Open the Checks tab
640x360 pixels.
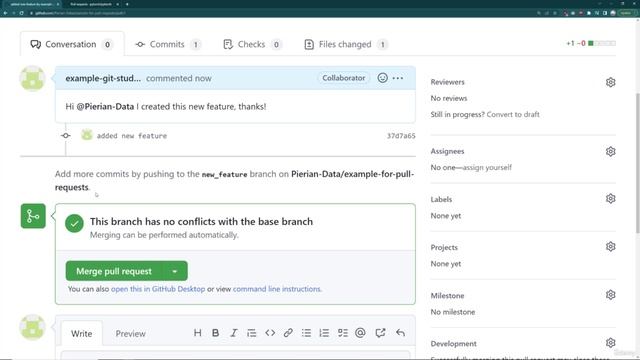click(252, 44)
